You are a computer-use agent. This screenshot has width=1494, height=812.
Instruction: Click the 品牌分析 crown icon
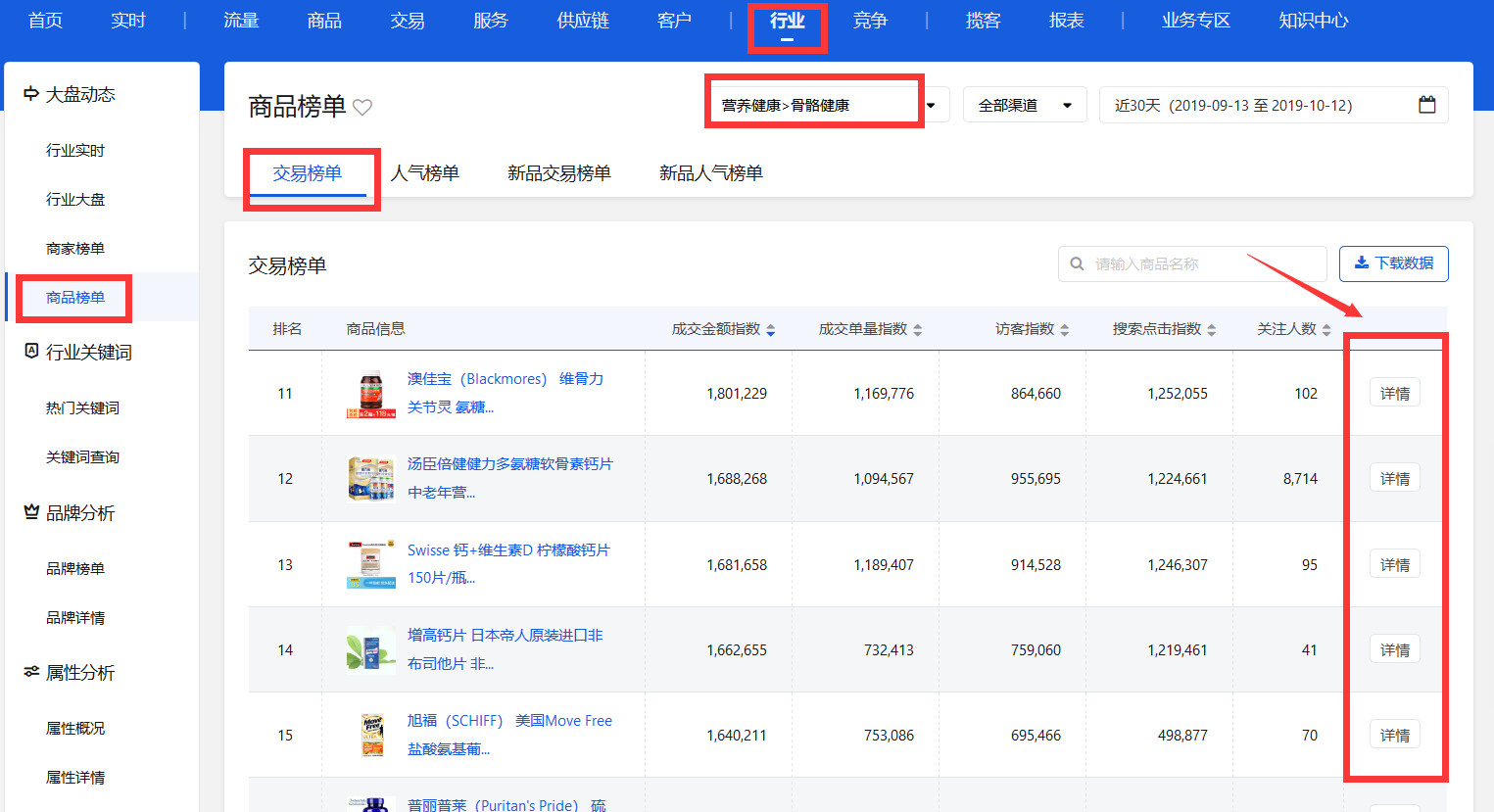31,511
